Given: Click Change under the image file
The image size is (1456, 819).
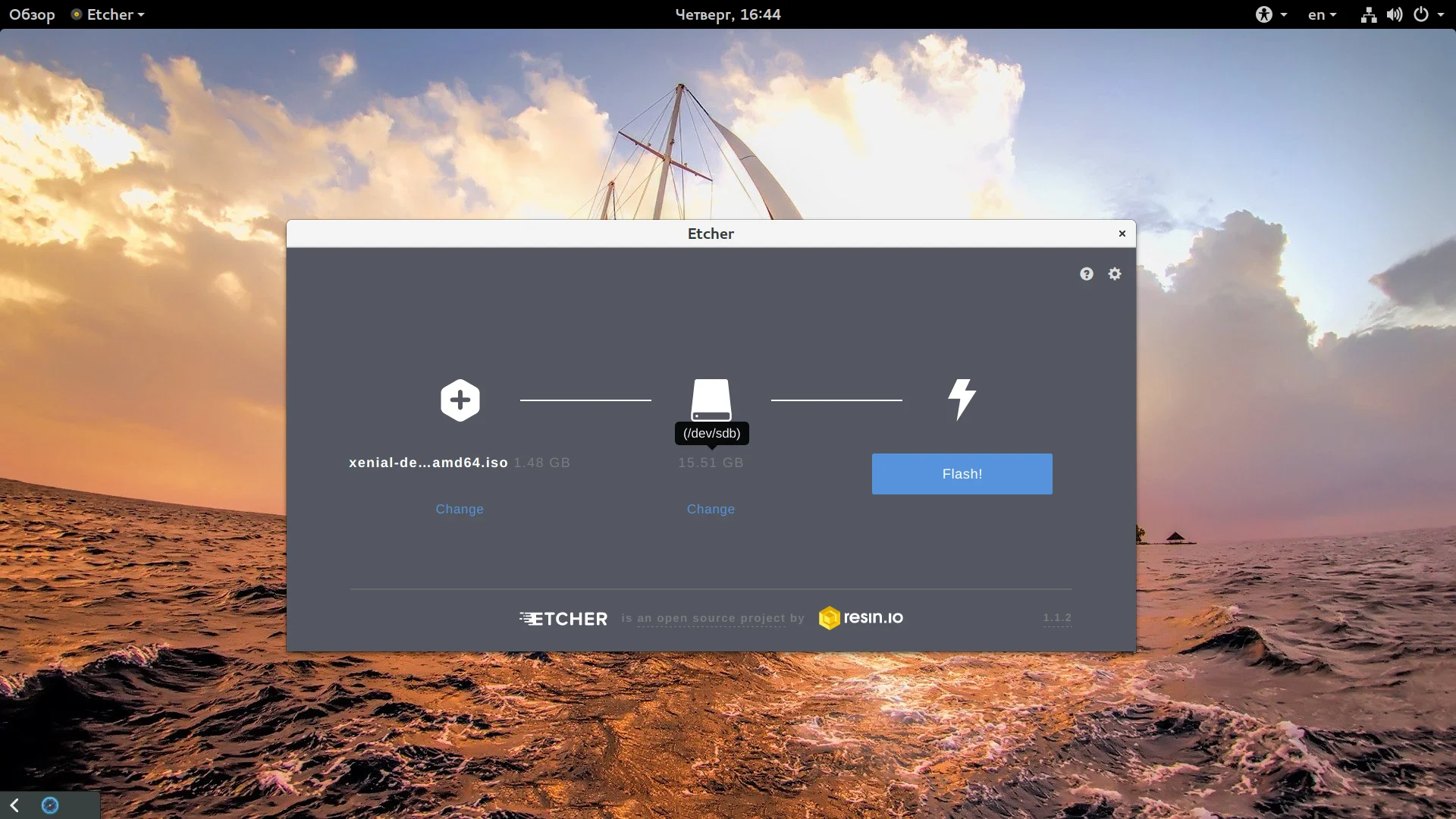Looking at the screenshot, I should pyautogui.click(x=459, y=509).
